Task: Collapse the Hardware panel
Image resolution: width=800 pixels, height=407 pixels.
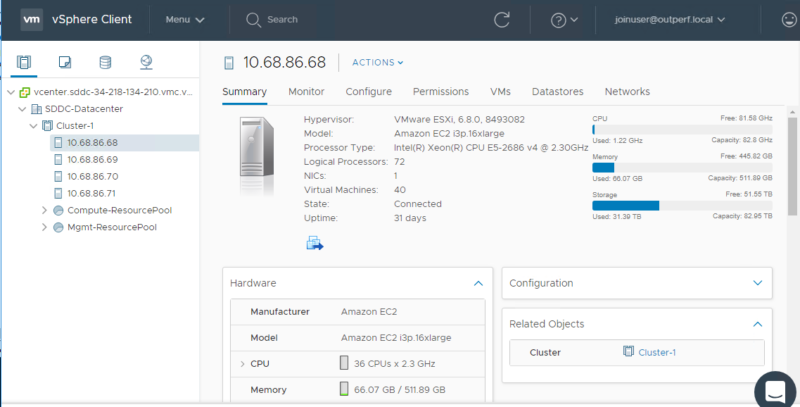Action: [478, 283]
